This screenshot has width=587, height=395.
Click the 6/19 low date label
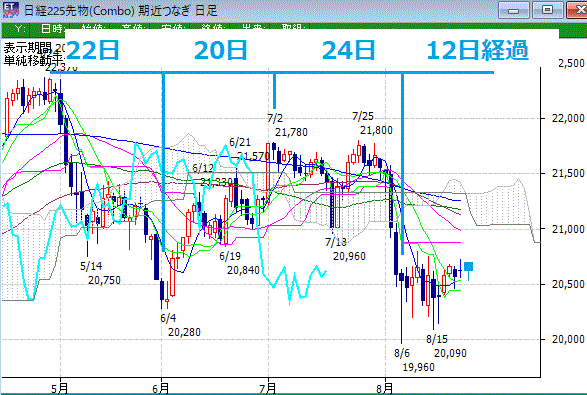[x=230, y=256]
